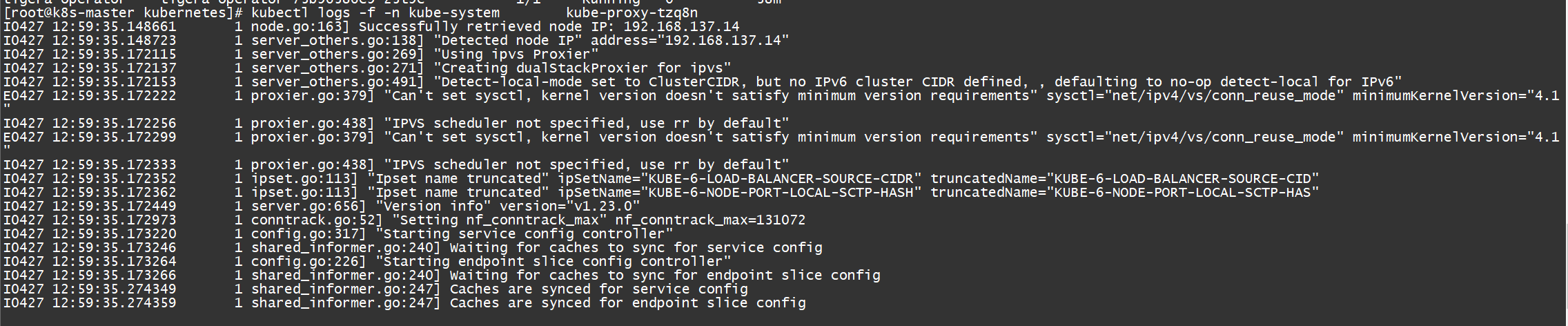This screenshot has width=1568, height=326.
Task: Click the kube-proxy-tzq8n pod name
Action: pos(631,13)
